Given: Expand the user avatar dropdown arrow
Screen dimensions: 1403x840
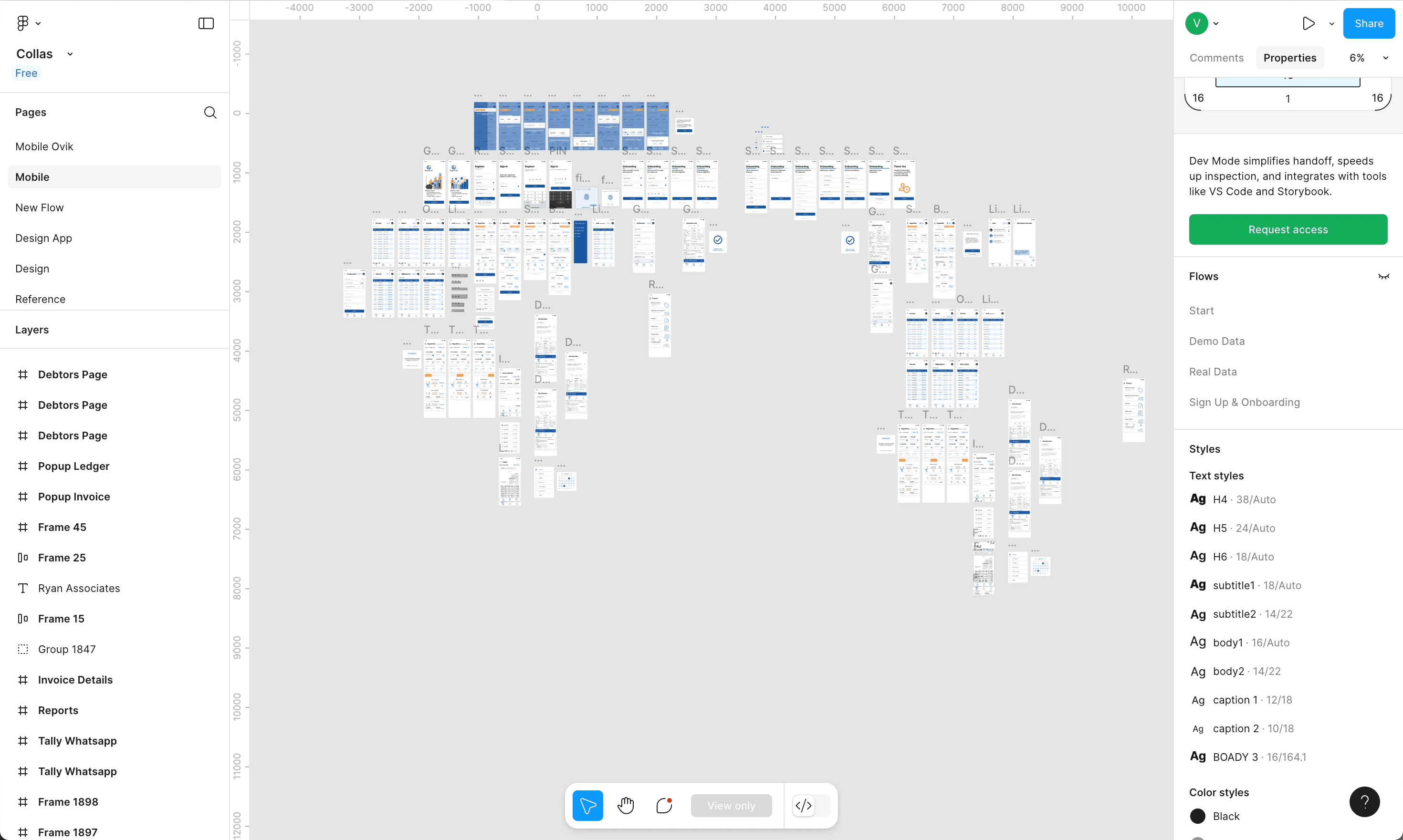Looking at the screenshot, I should 1216,24.
